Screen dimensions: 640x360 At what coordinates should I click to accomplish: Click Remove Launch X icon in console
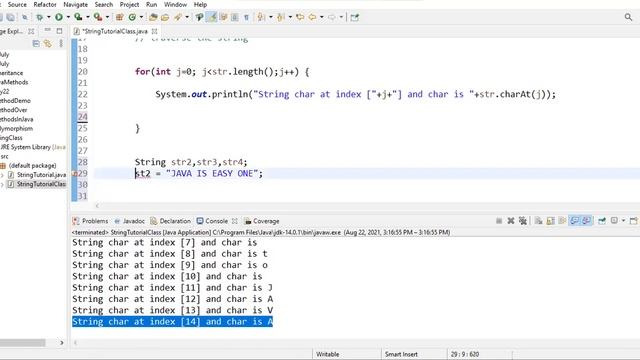(511, 221)
